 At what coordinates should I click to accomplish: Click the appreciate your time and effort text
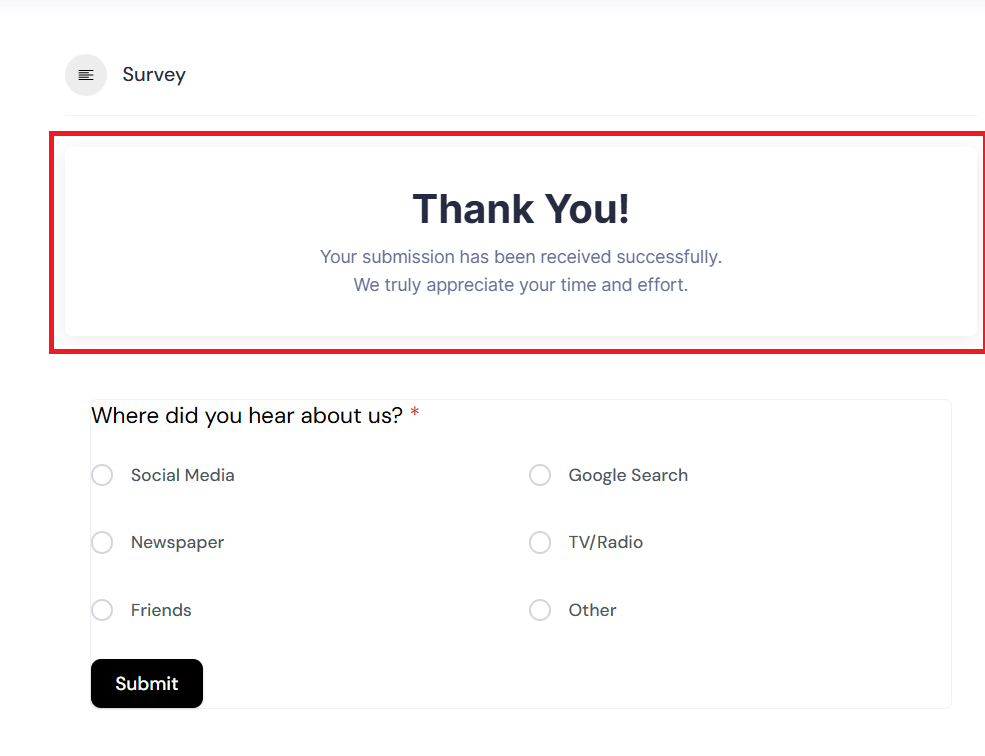point(521,285)
